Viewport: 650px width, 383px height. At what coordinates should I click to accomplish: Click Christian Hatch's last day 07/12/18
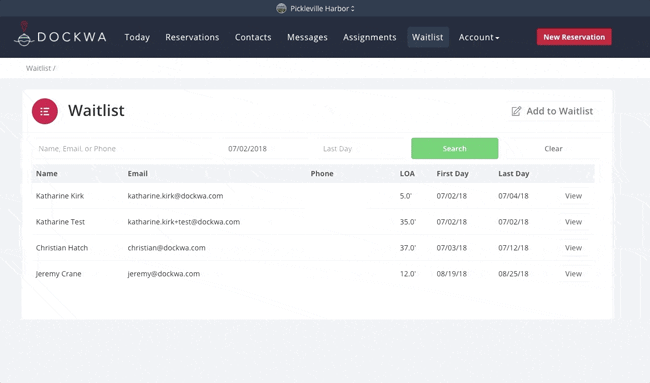point(513,248)
